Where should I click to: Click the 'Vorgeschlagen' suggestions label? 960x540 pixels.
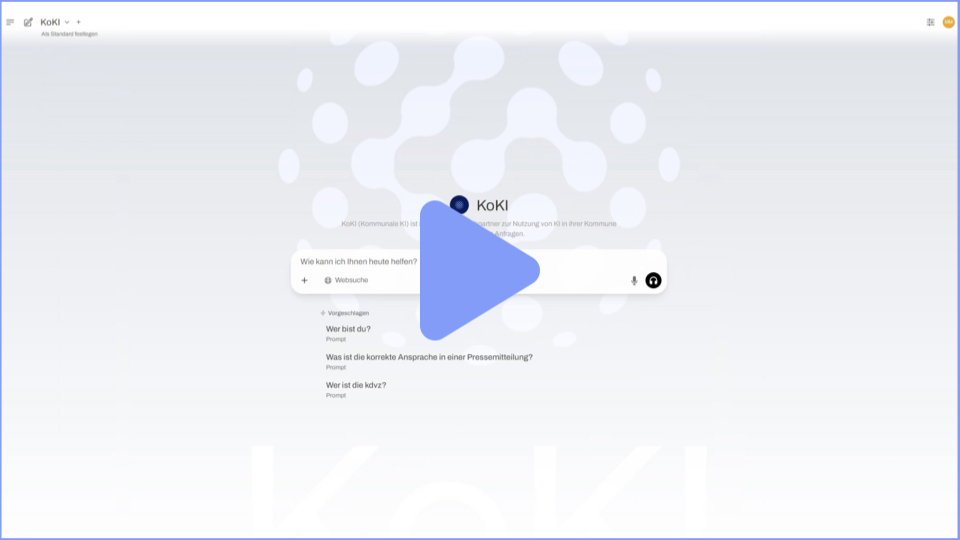[347, 313]
